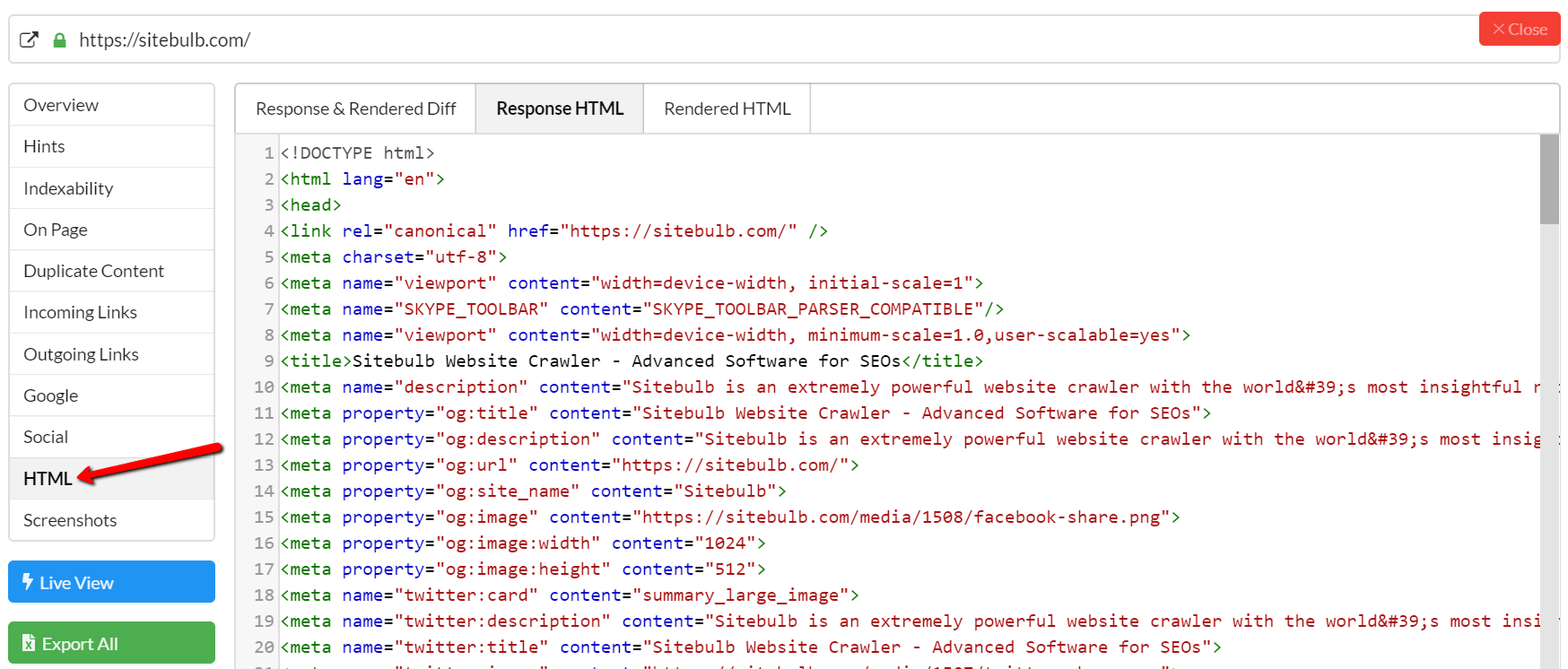1568x669 pixels.
Task: Open Indexability sidebar item
Action: (x=68, y=188)
